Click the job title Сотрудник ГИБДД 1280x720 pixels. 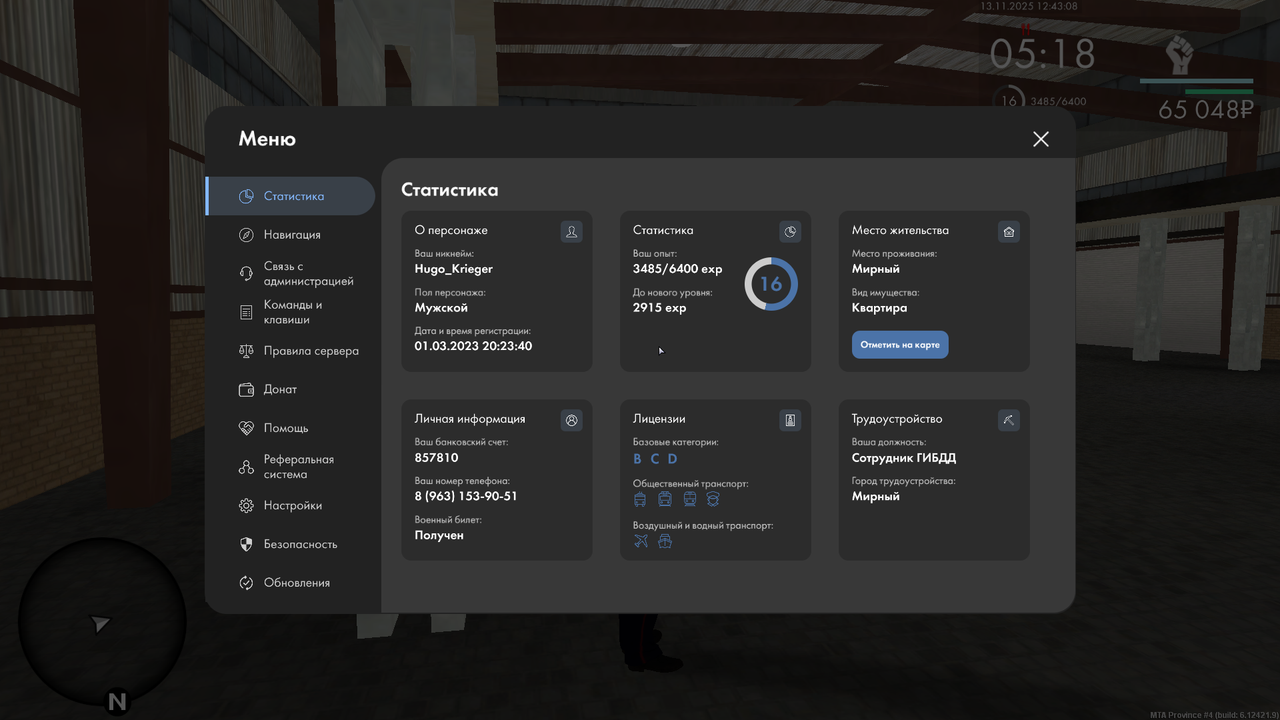pos(904,458)
